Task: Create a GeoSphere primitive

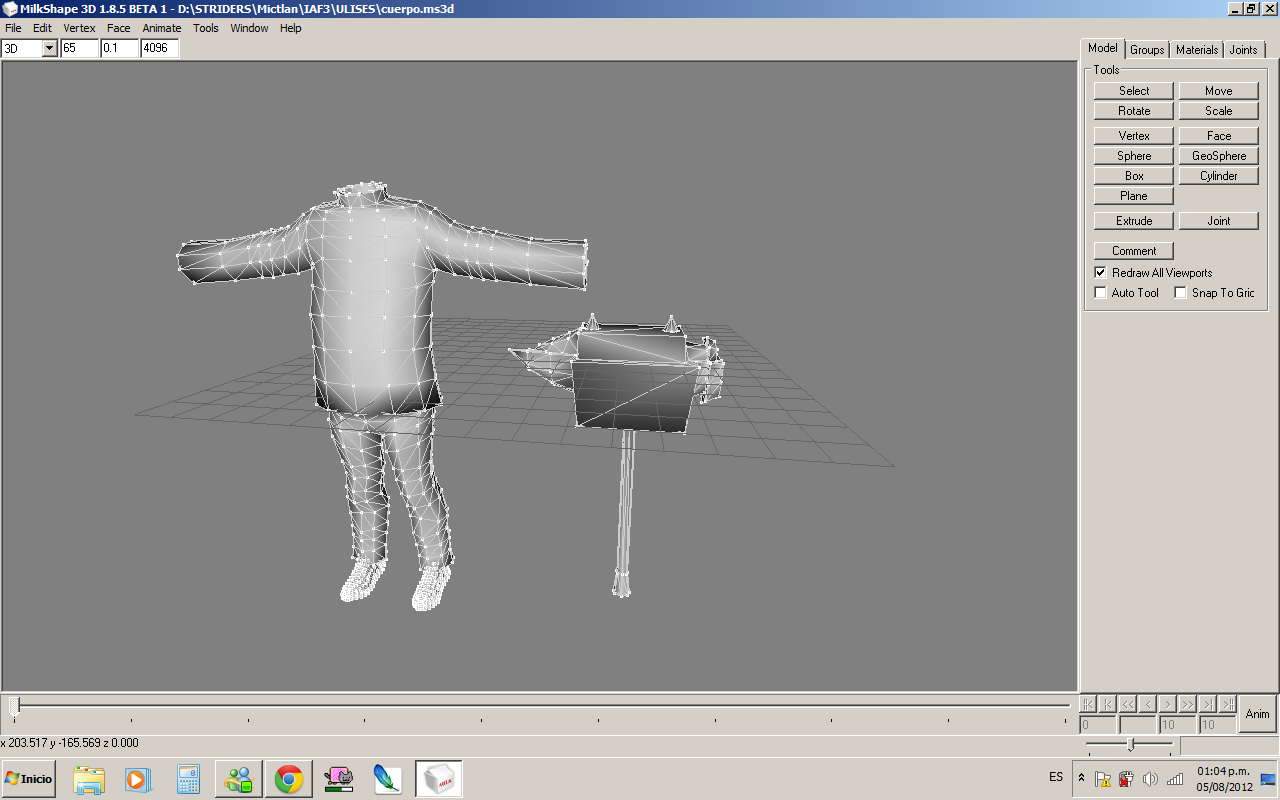Action: click(1218, 156)
